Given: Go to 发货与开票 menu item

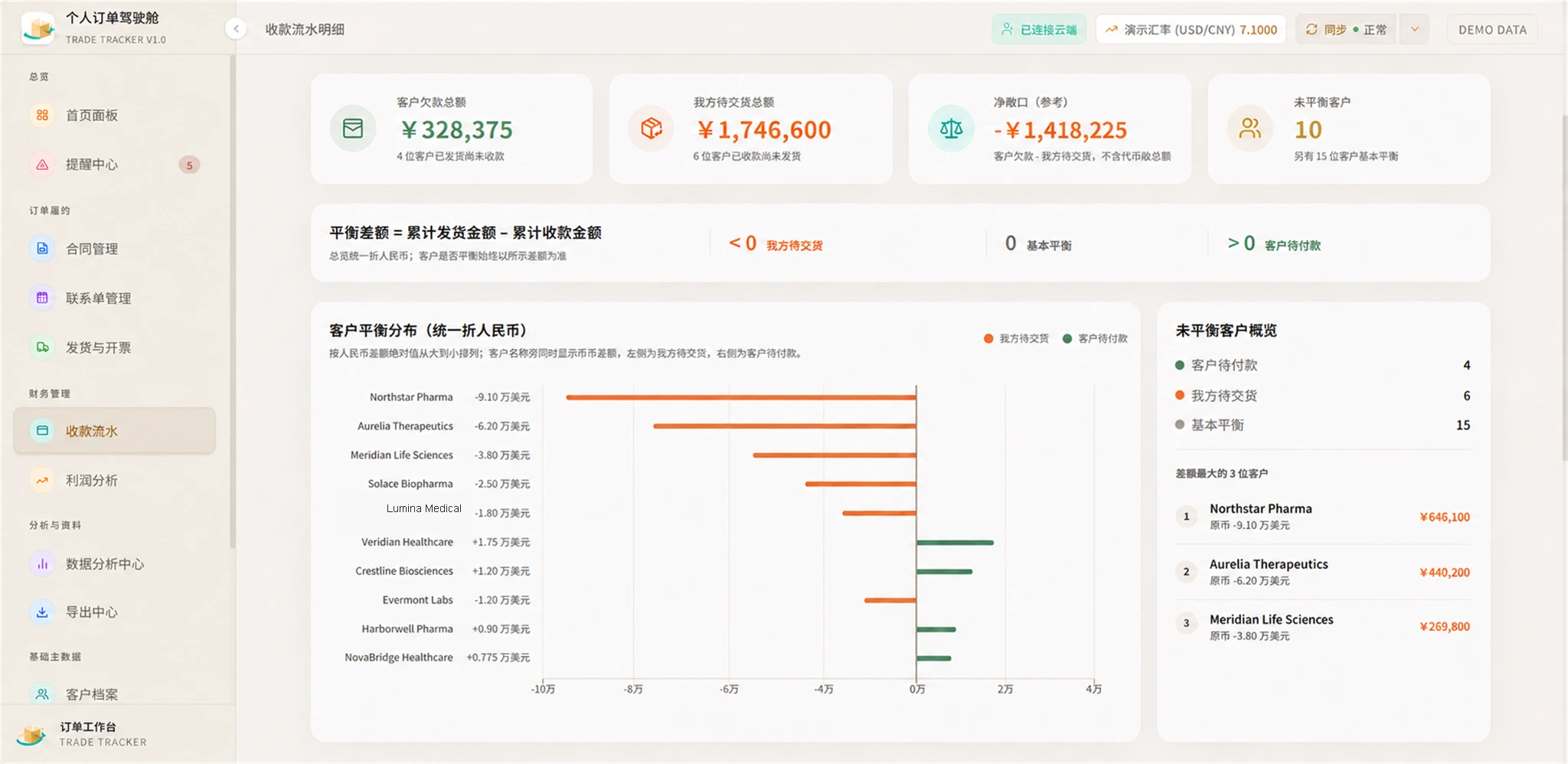Looking at the screenshot, I should pos(114,348).
